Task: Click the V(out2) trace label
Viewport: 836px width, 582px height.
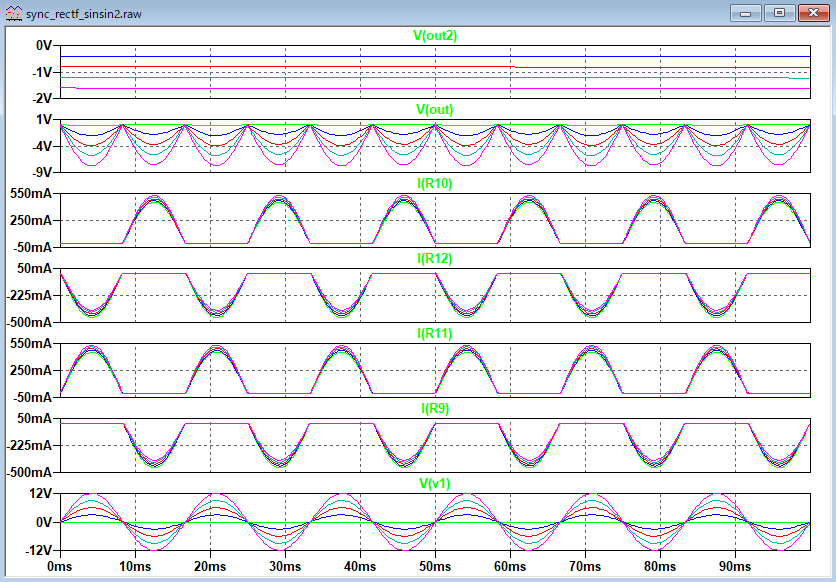Action: tap(435, 36)
